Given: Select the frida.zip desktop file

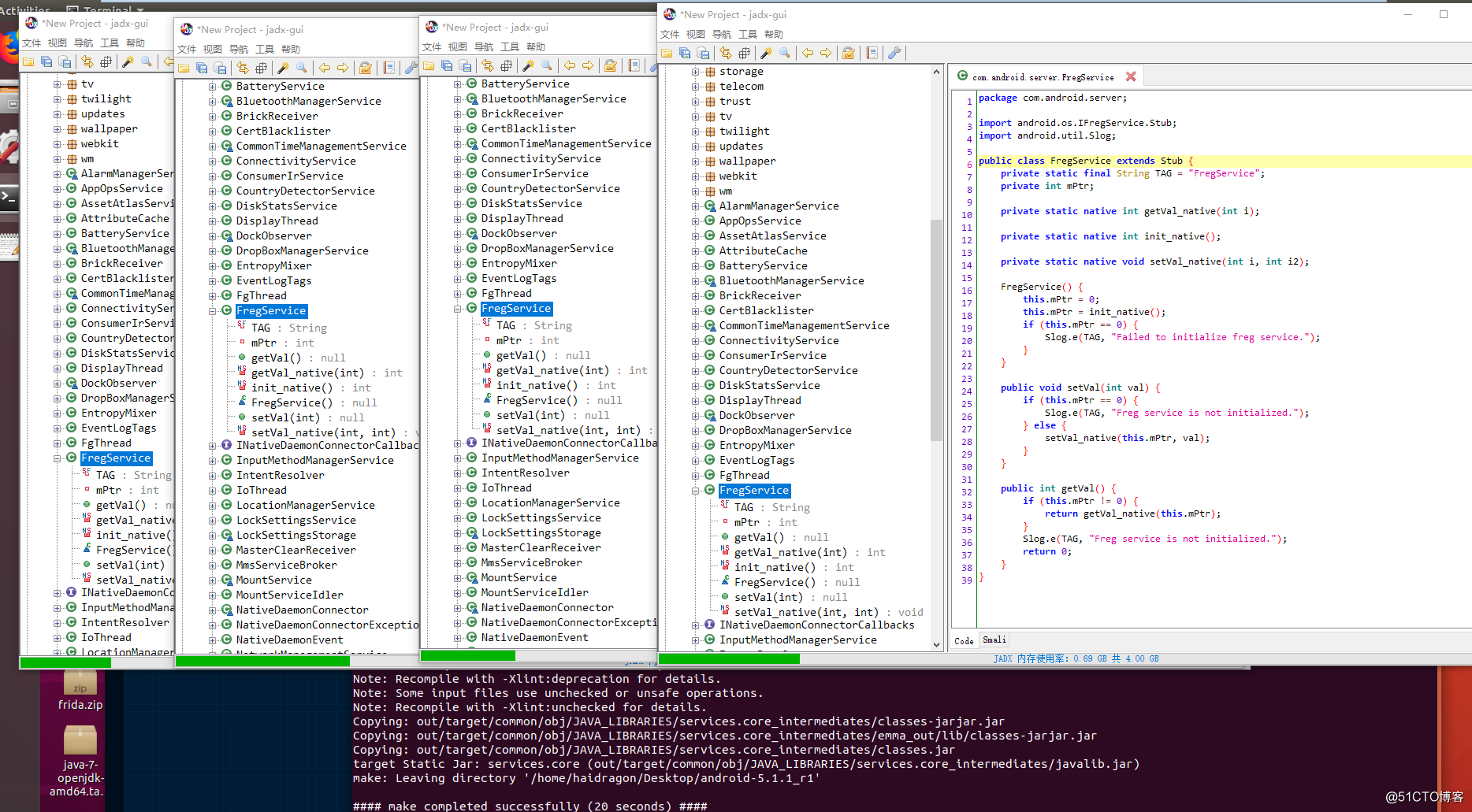Looking at the screenshot, I should [80, 691].
